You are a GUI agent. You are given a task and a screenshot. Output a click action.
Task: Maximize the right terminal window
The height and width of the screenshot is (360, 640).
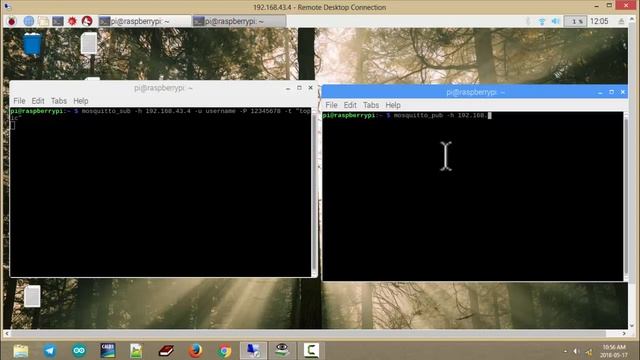point(611,92)
